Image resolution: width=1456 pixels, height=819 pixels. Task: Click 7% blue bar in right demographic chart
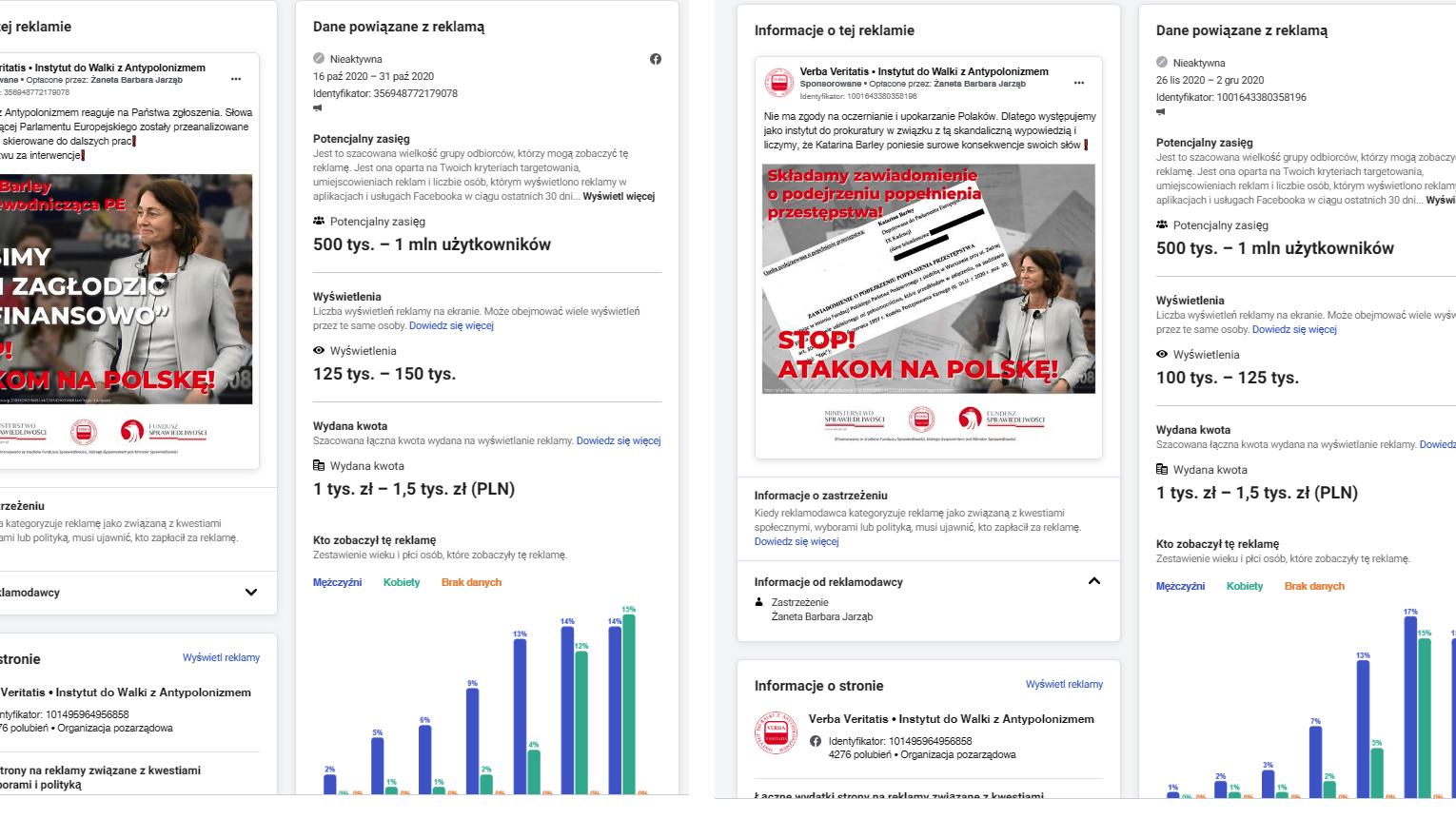point(1315,762)
